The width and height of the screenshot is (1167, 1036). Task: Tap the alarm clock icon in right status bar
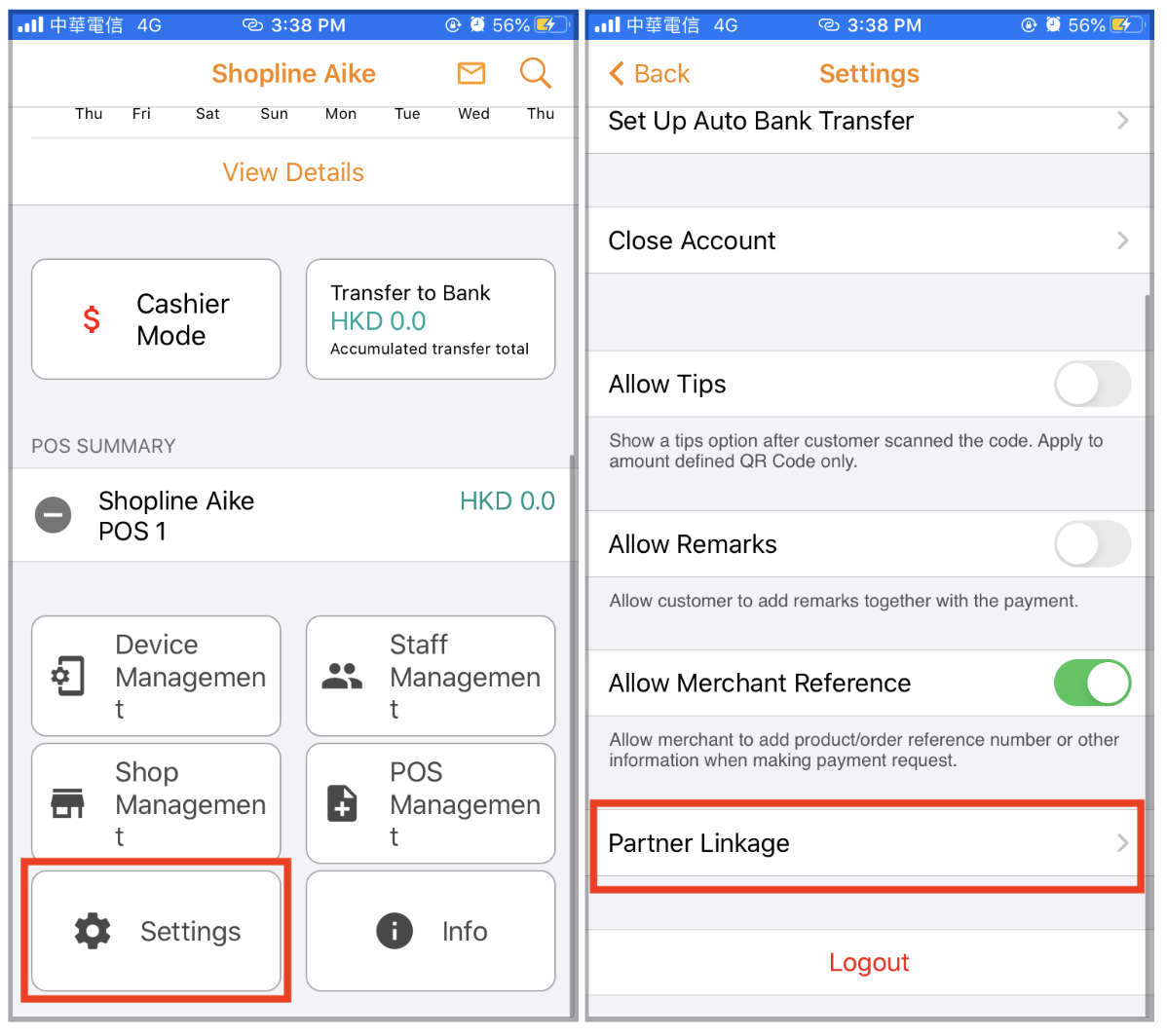tap(1053, 25)
